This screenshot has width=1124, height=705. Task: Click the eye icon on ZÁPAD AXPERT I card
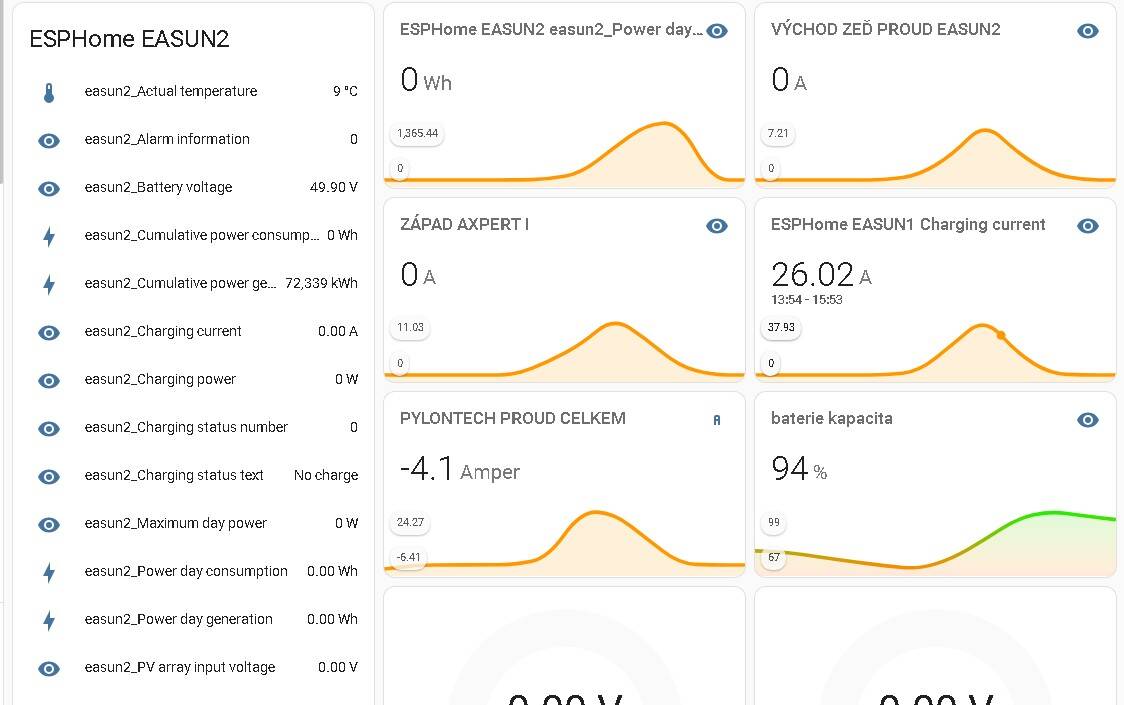point(716,226)
